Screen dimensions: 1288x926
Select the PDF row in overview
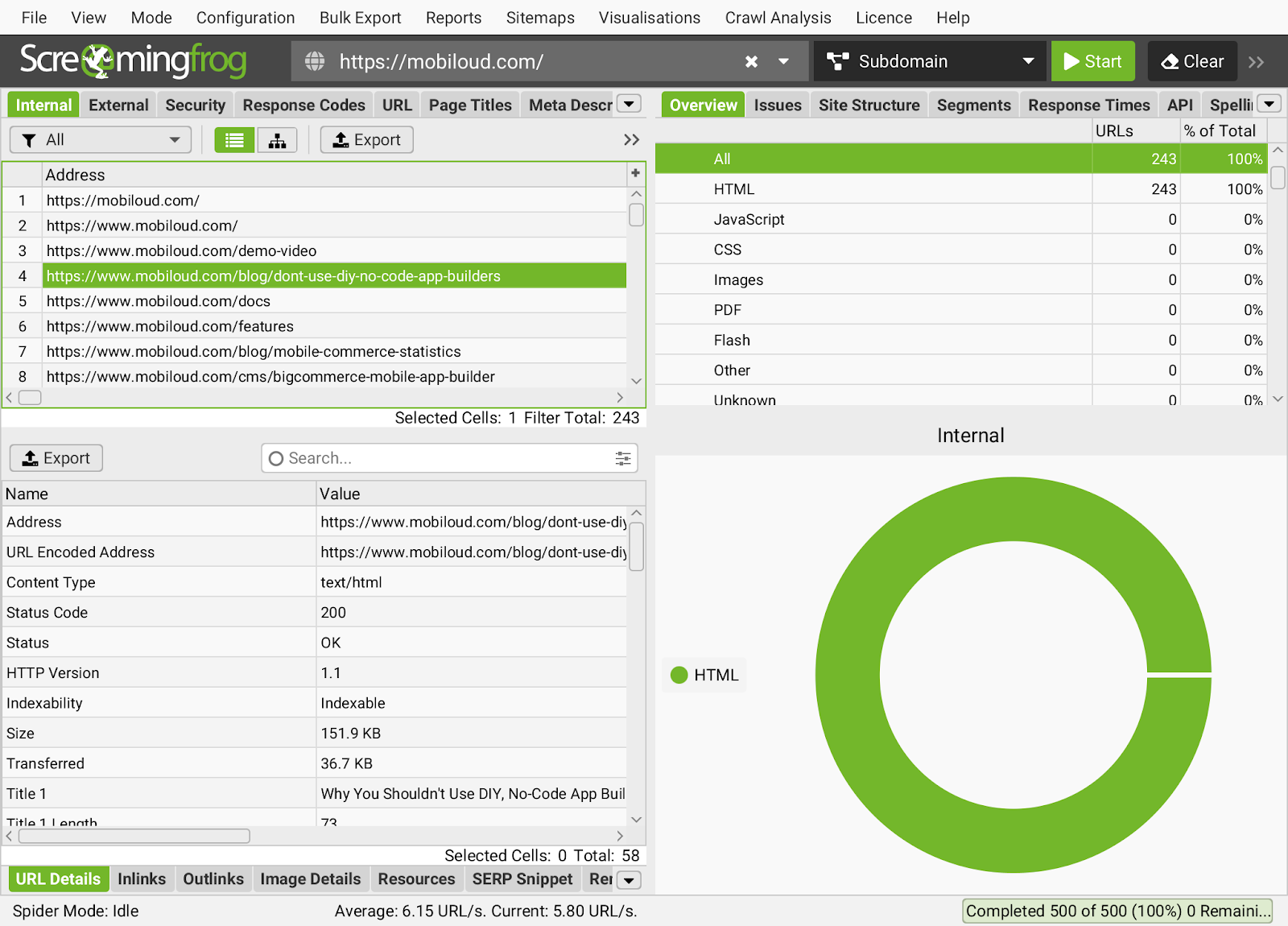pyautogui.click(x=961, y=310)
